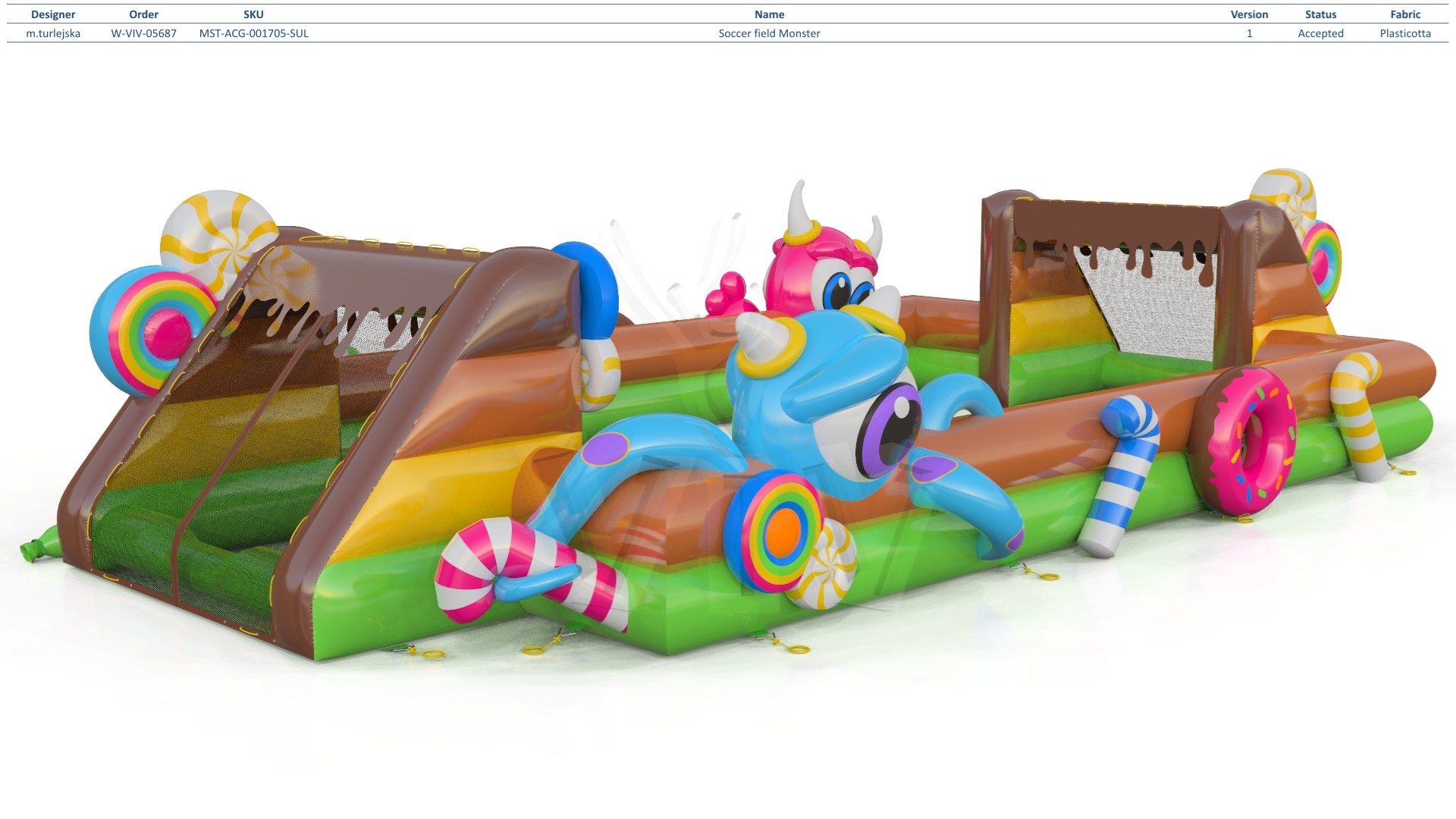The height and width of the screenshot is (819, 1456).
Task: Click the Order column header
Action: 143,14
